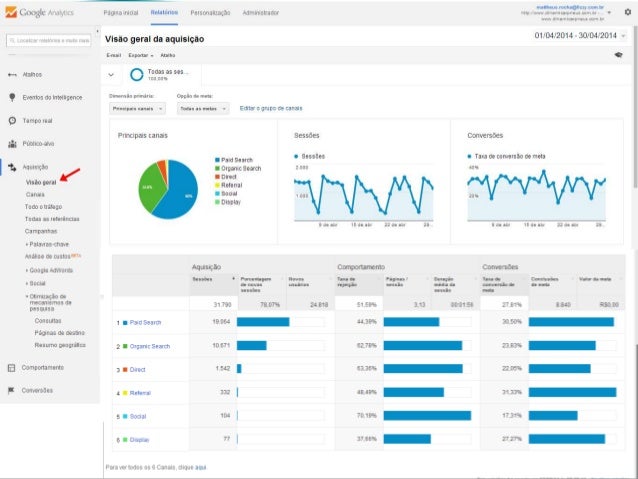Open the Todas as metas dropdown
This screenshot has width=638, height=479.
(x=203, y=107)
